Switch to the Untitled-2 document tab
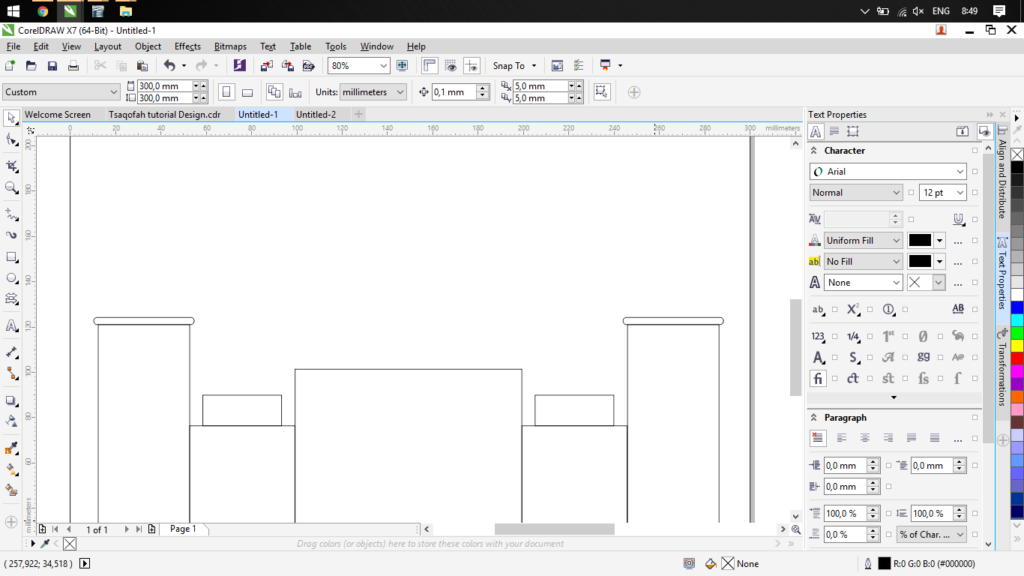This screenshot has height=576, width=1024. point(315,115)
